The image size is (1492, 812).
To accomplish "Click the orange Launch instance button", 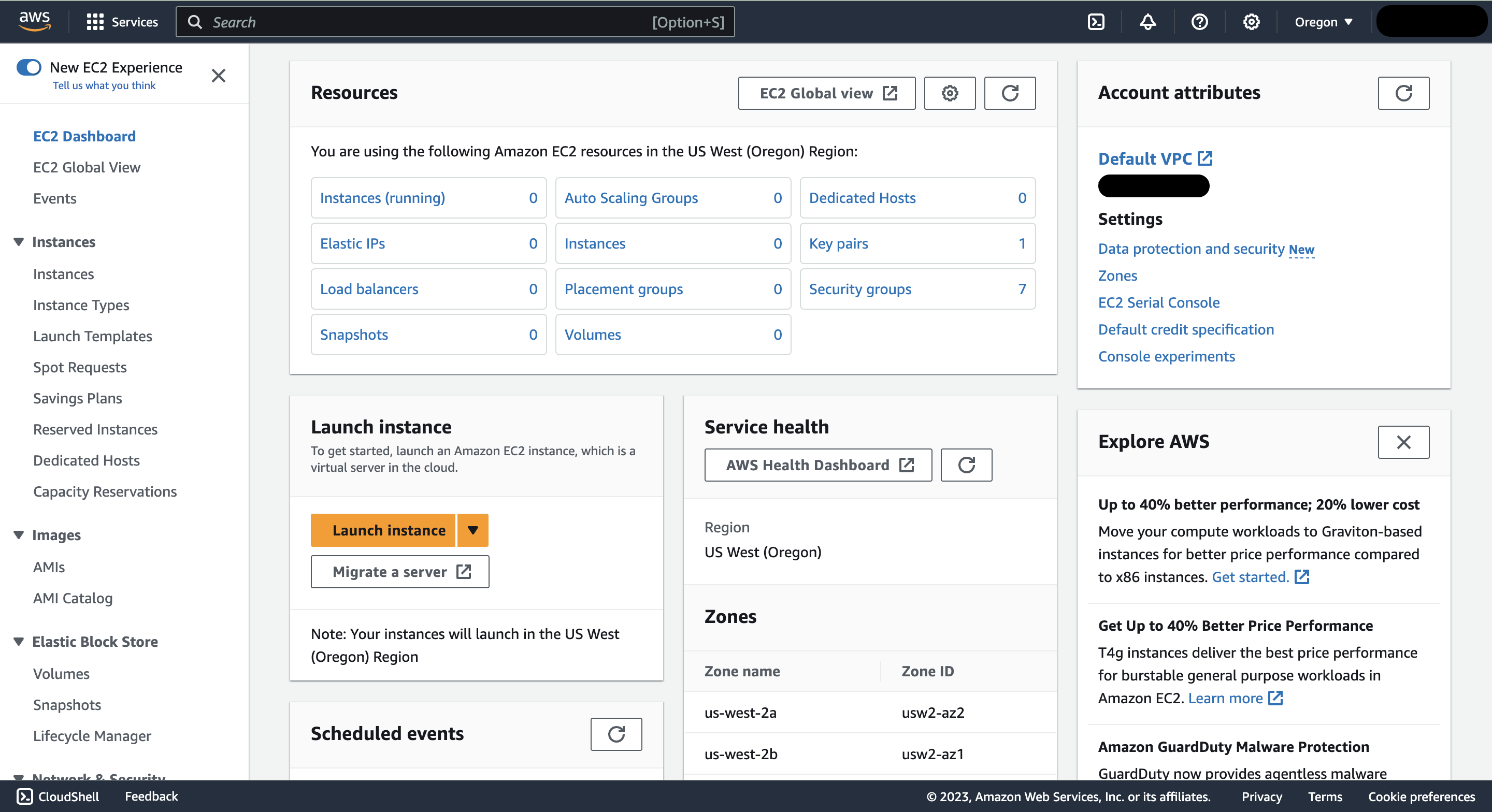I will 383,530.
